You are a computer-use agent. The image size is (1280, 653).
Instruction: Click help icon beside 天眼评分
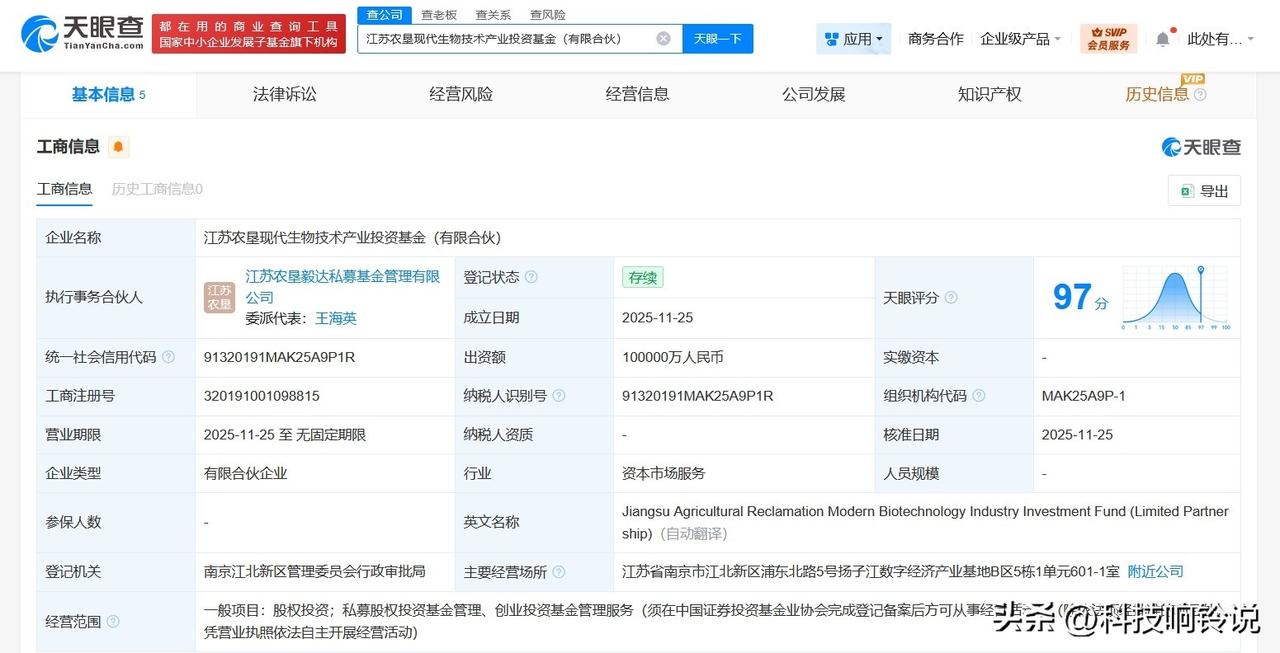(x=951, y=298)
